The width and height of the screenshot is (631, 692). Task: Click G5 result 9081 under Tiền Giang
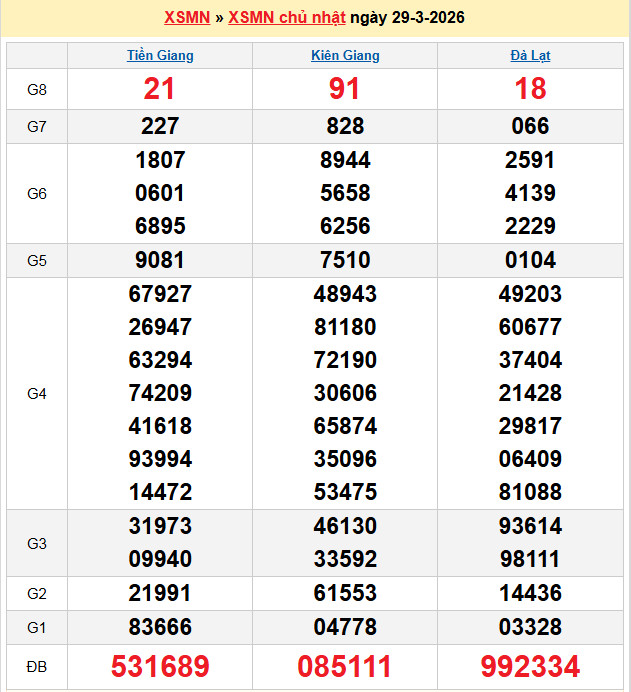(x=160, y=260)
